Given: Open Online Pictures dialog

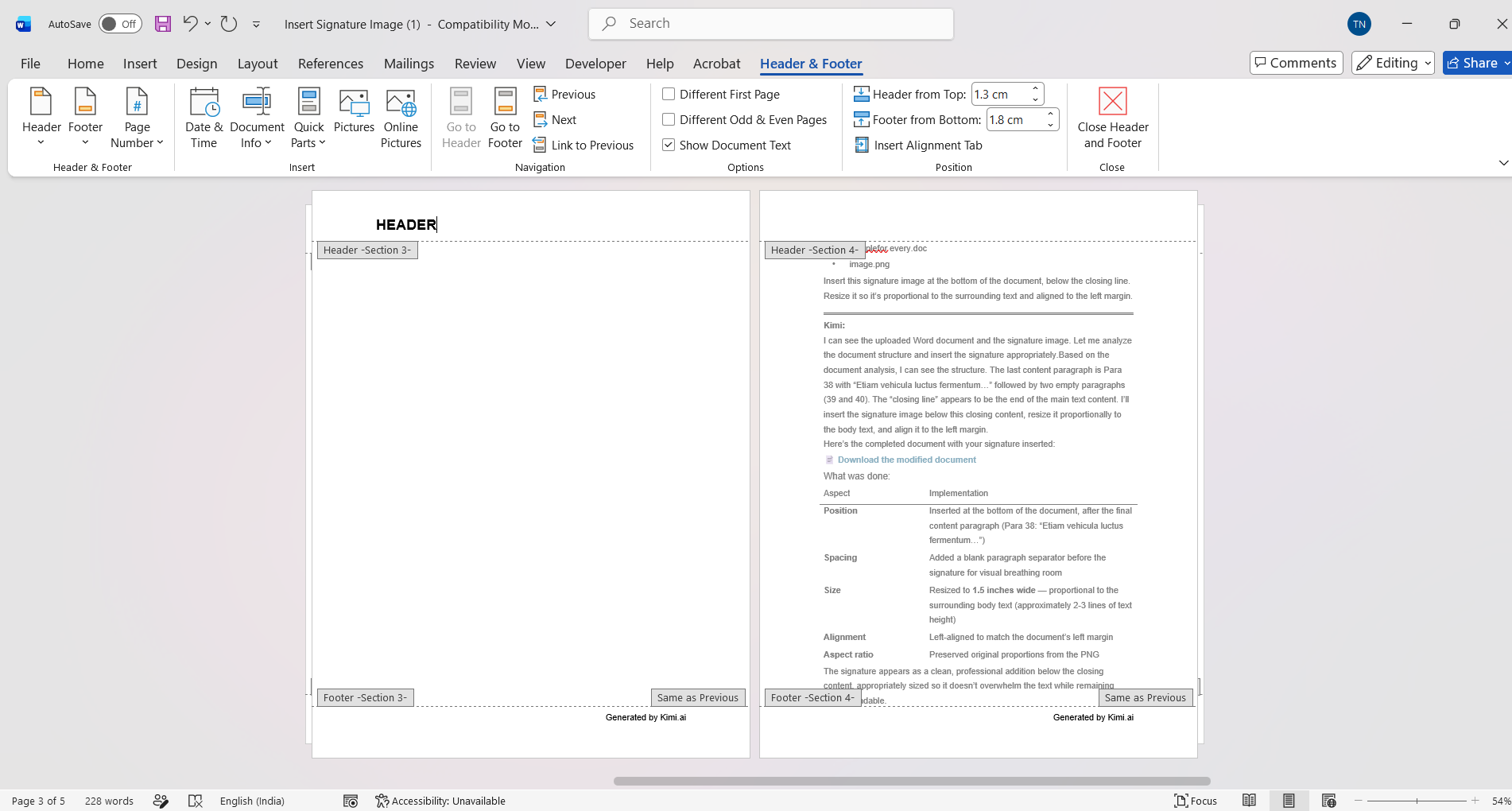Looking at the screenshot, I should [x=401, y=118].
